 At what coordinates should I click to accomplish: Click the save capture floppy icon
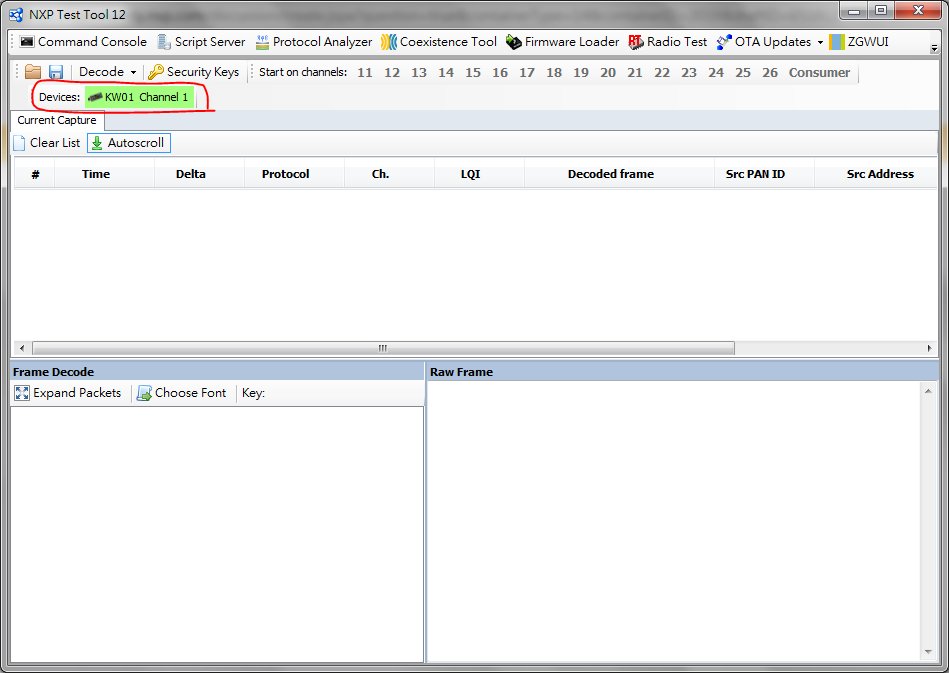click(x=56, y=72)
